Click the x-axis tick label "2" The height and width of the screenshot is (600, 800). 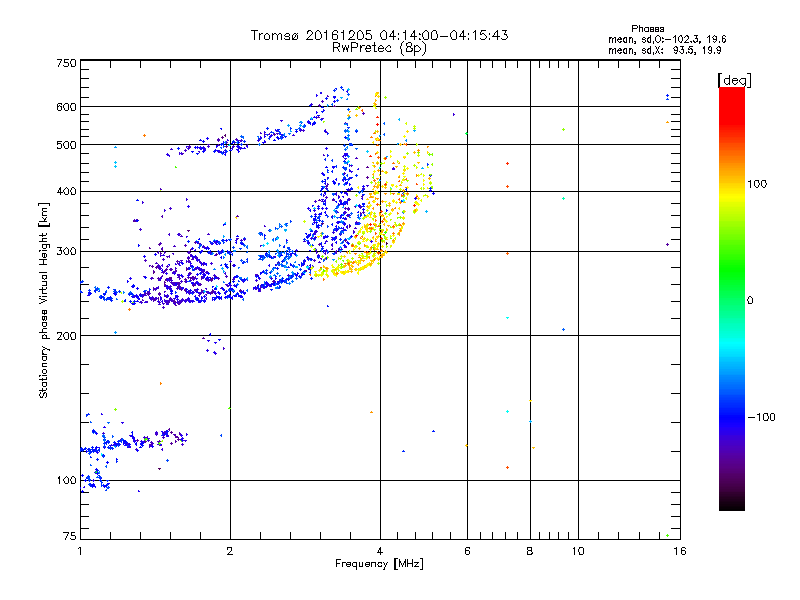pyautogui.click(x=230, y=551)
